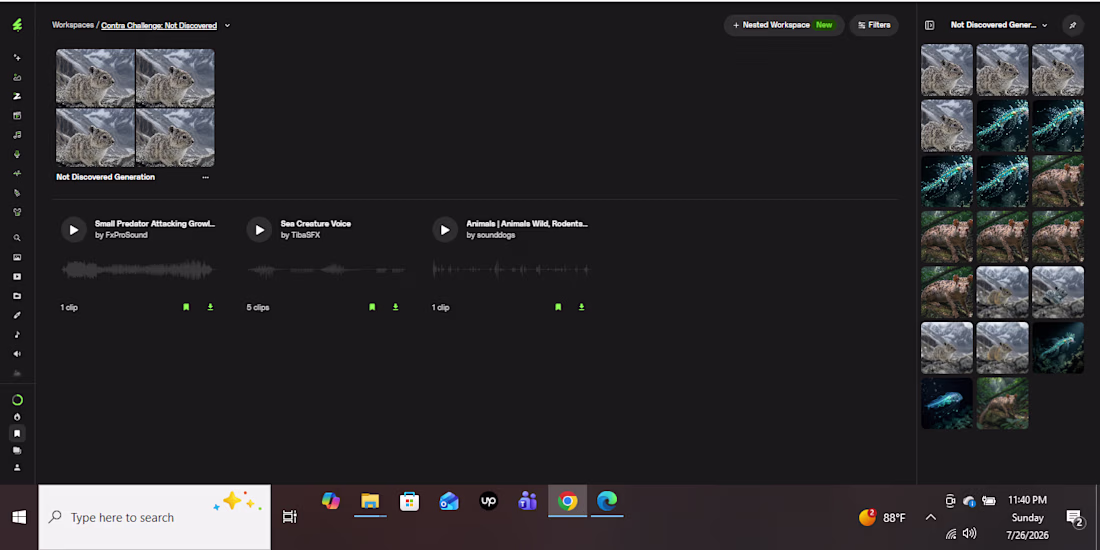Browse graphics brush icon in sidebar
Image resolution: width=1100 pixels, height=550 pixels.
click(18, 315)
